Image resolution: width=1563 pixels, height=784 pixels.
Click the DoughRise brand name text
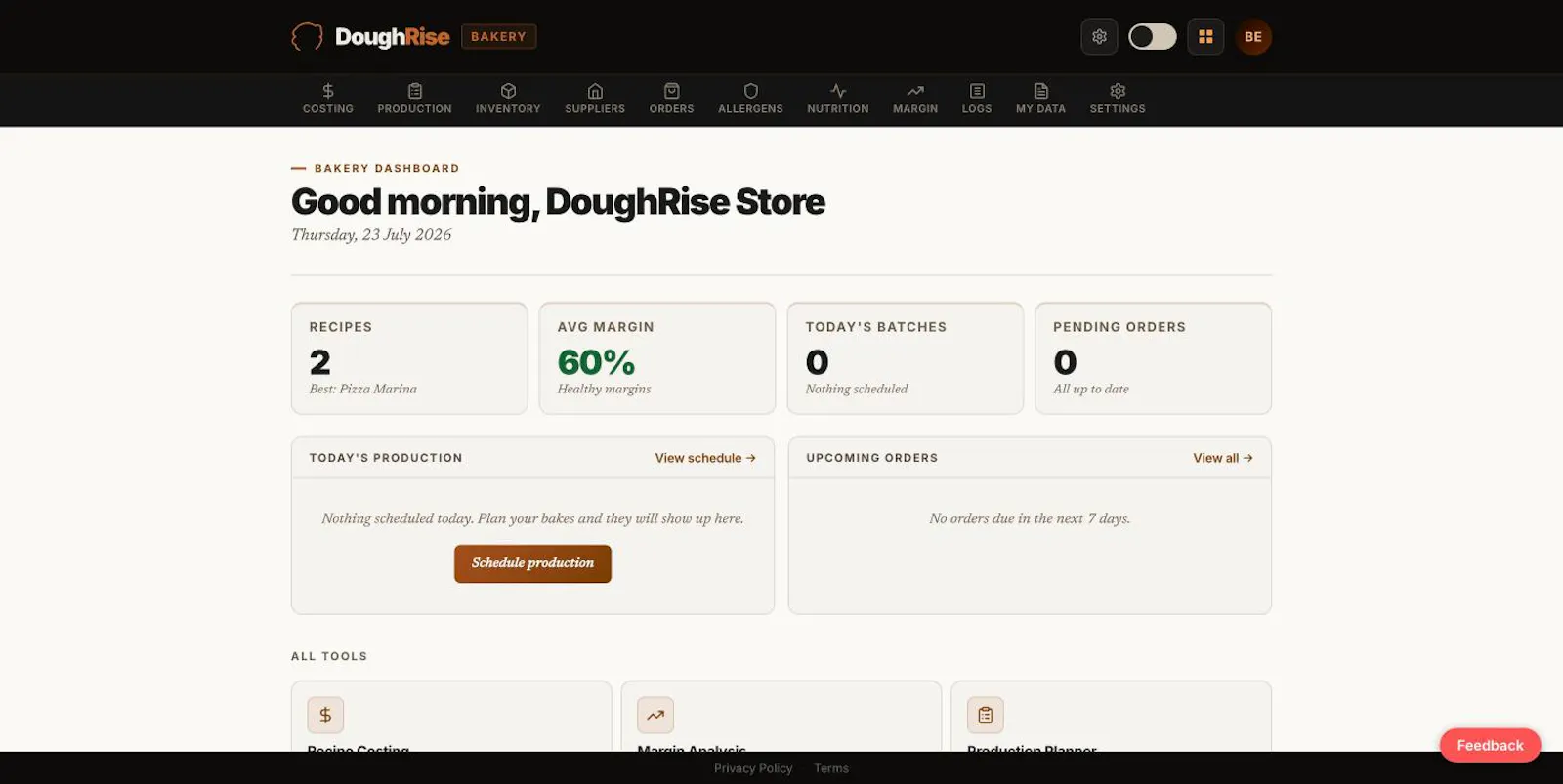point(392,37)
